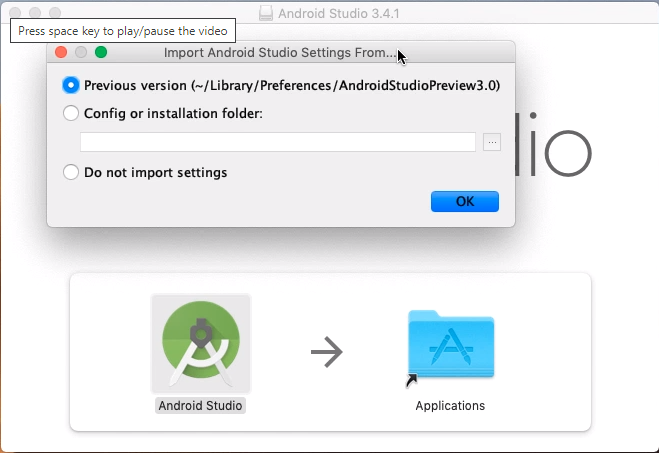Viewport: 659px width, 453px height.
Task: Click the Applications label under folder
Action: point(450,406)
